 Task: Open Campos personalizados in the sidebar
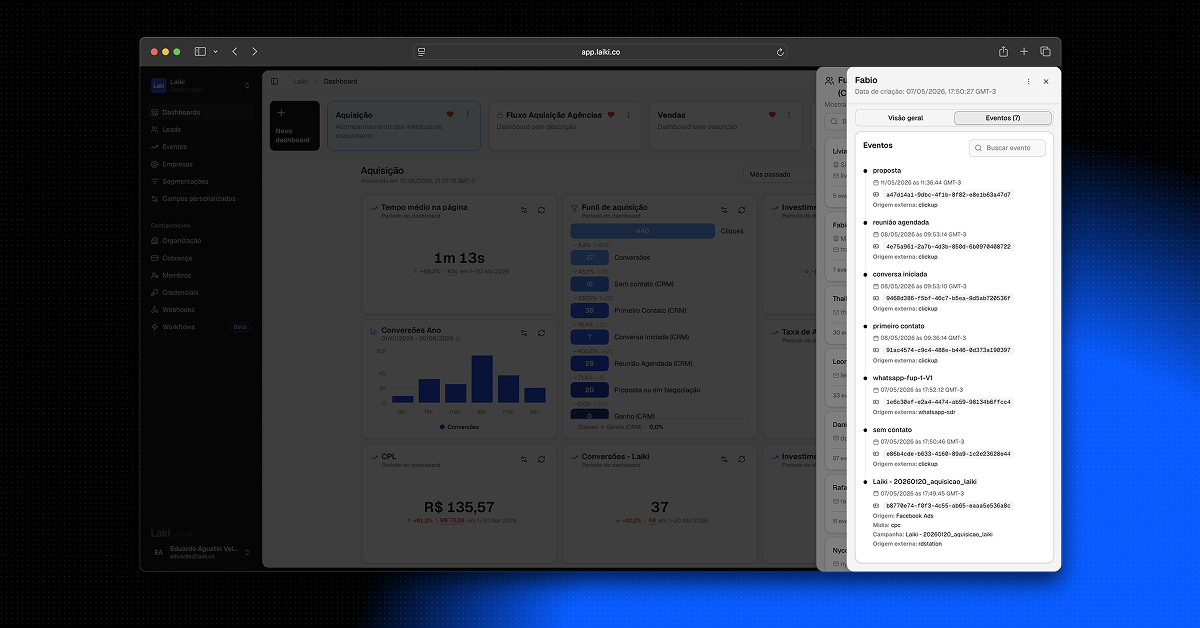pos(199,198)
